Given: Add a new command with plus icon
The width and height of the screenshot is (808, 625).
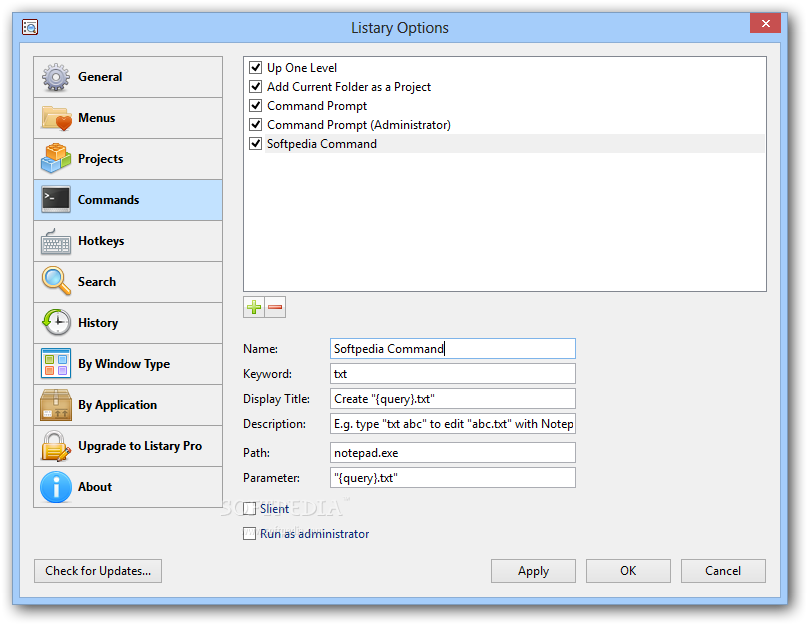Looking at the screenshot, I should point(254,308).
